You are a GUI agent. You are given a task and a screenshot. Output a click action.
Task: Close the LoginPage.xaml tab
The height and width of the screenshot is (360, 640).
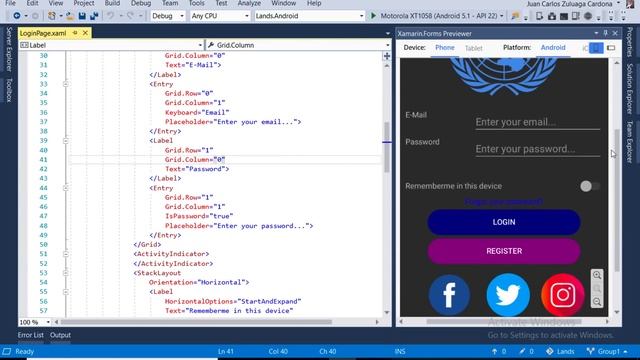(85, 33)
